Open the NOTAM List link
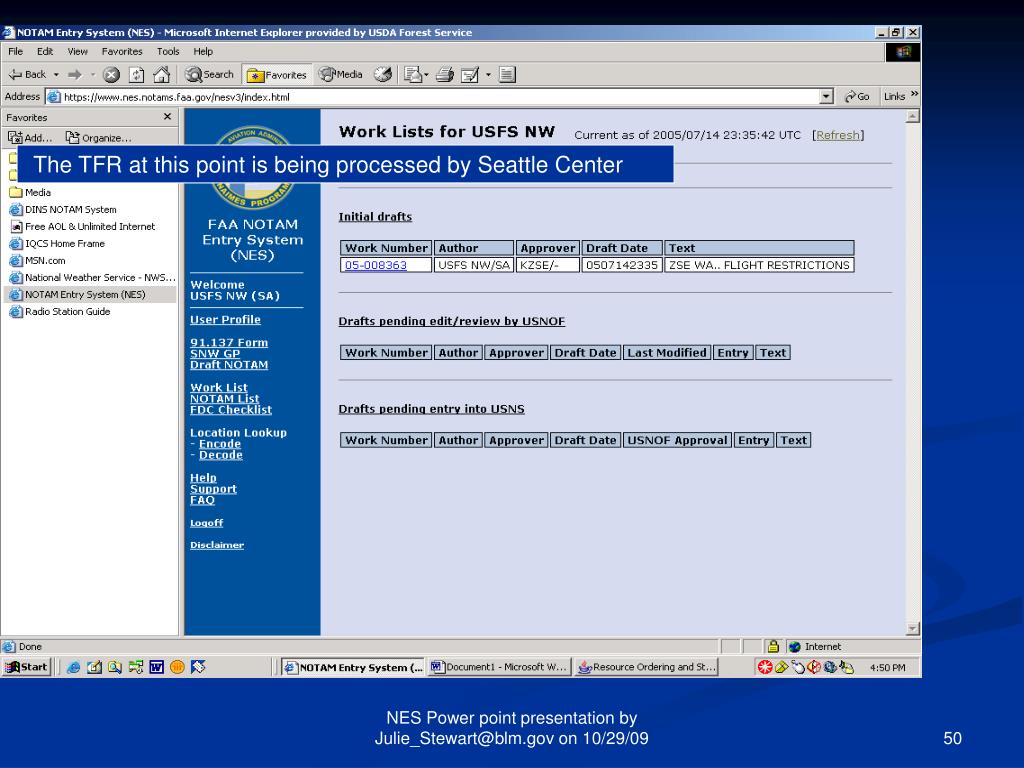The image size is (1024, 768). (x=225, y=398)
